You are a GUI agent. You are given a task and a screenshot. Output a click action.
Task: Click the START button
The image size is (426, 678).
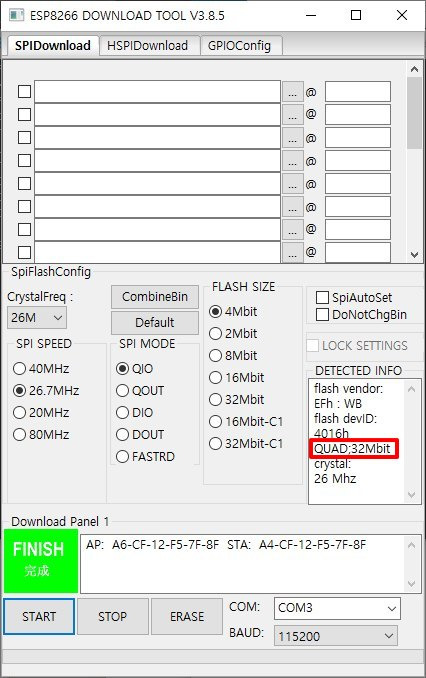39,616
